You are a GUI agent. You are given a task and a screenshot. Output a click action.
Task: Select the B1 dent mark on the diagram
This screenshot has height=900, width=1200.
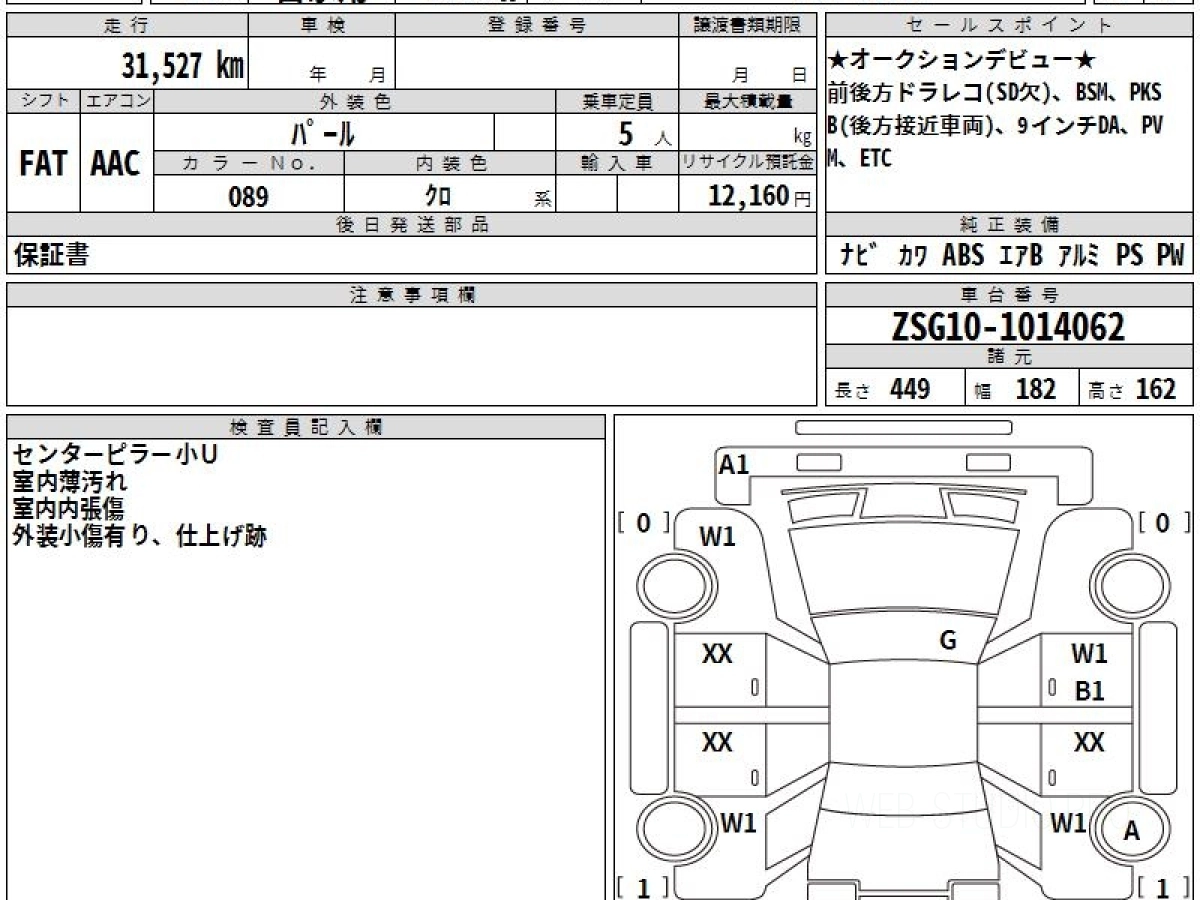tap(1089, 691)
